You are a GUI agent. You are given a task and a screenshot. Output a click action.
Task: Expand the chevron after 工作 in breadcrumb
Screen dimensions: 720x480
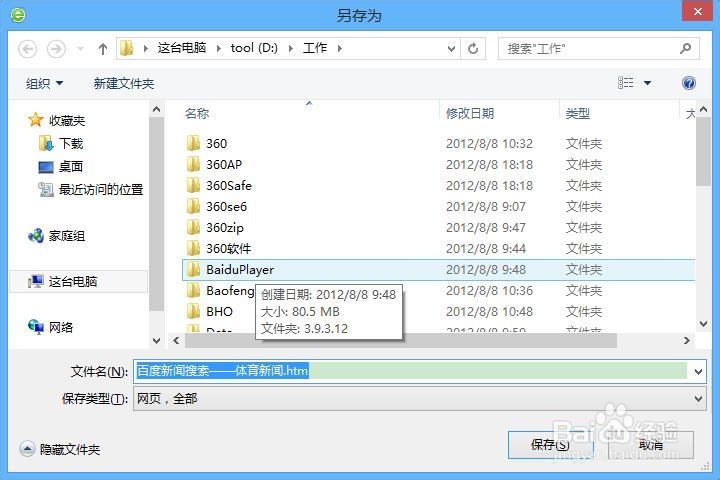[x=340, y=48]
